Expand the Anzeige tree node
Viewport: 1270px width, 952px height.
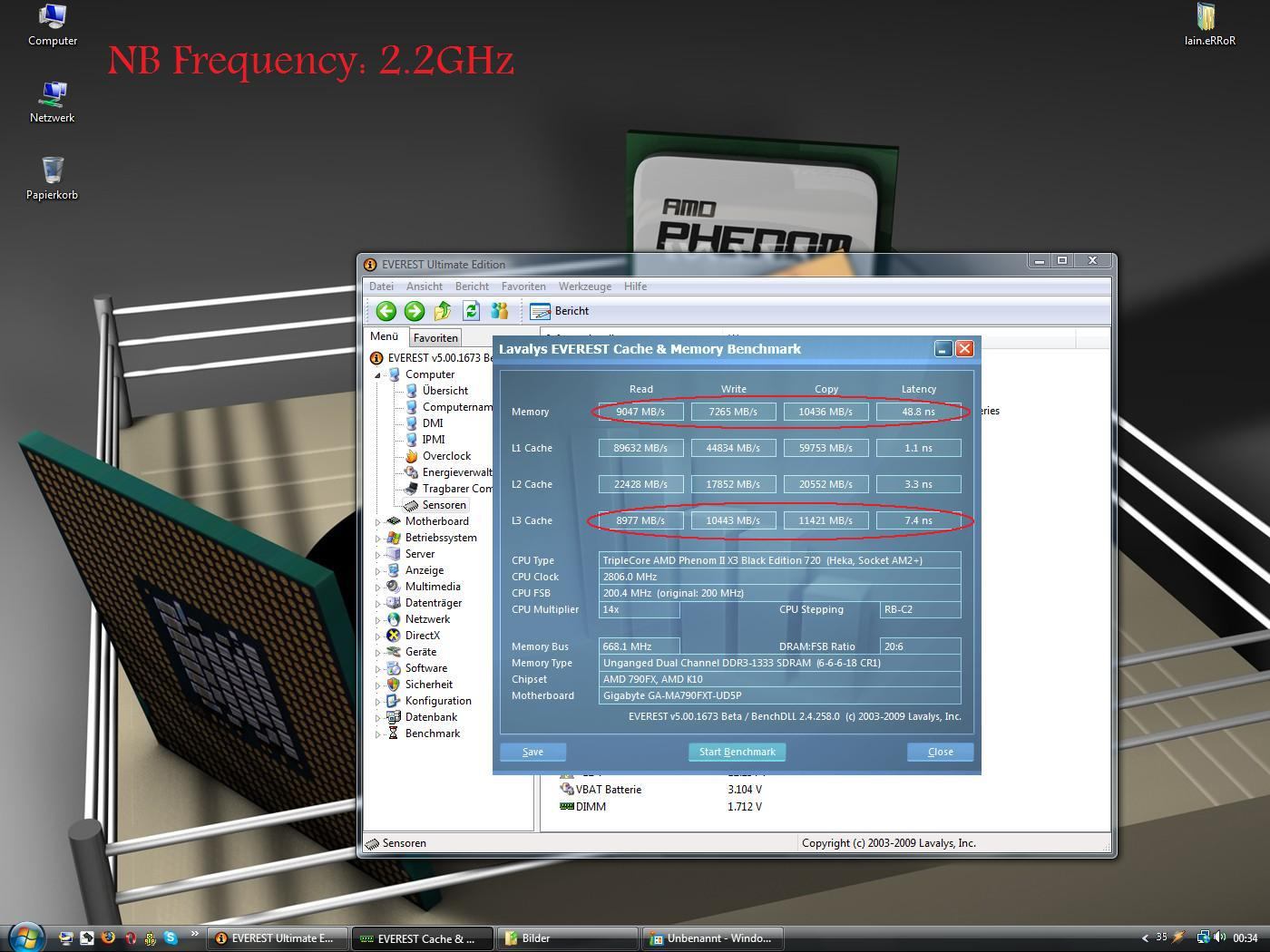378,570
